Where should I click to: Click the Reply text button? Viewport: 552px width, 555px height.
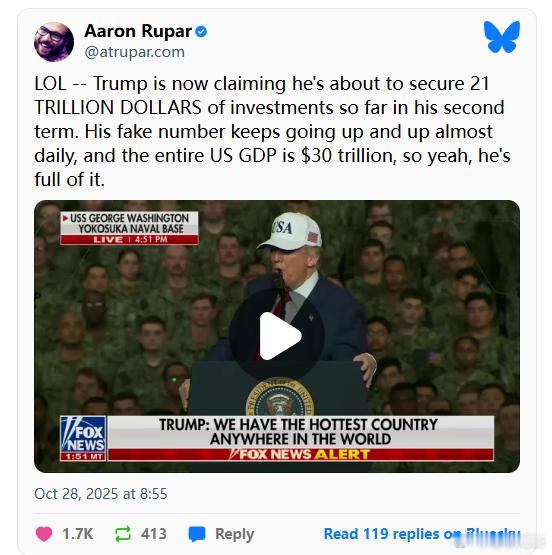coord(234,534)
